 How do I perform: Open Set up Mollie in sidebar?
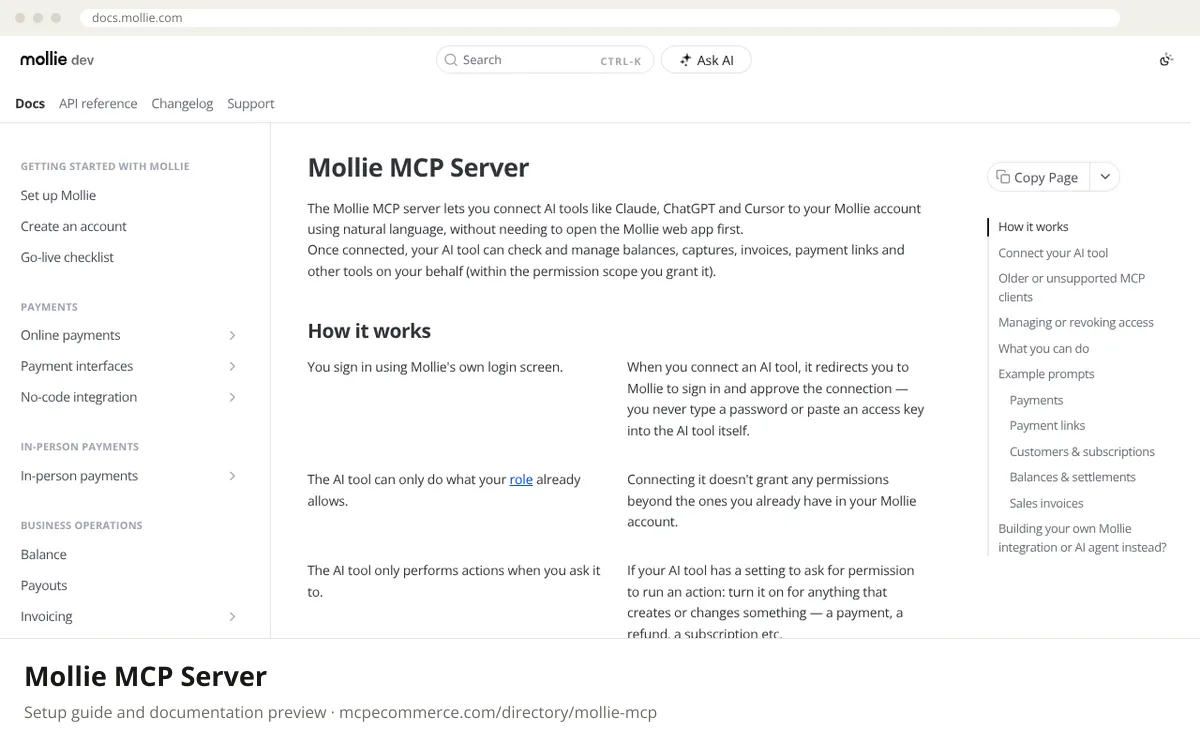pos(58,195)
